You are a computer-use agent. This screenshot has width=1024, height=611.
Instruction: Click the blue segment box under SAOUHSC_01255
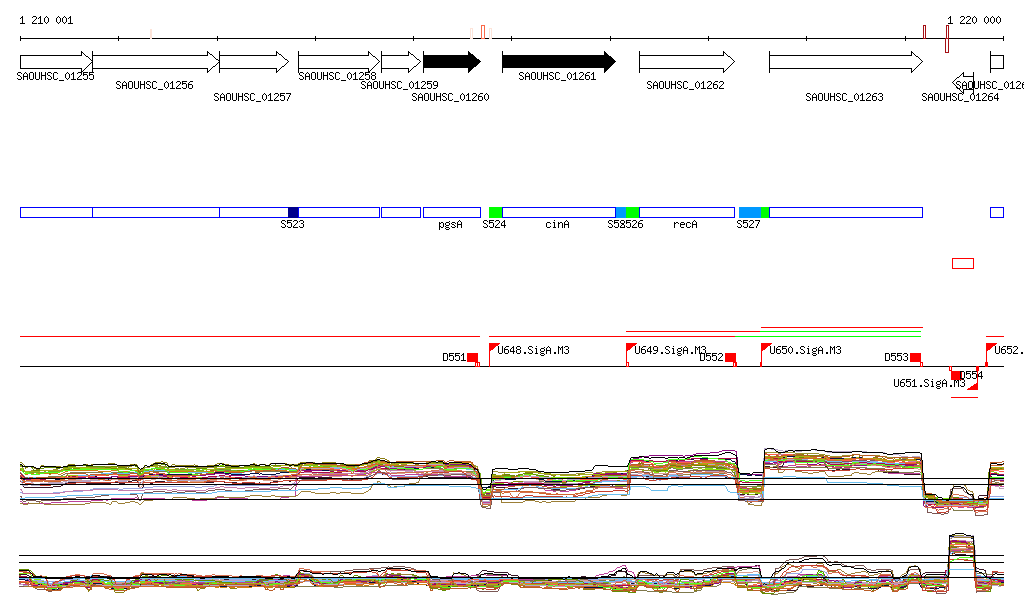tap(56, 212)
